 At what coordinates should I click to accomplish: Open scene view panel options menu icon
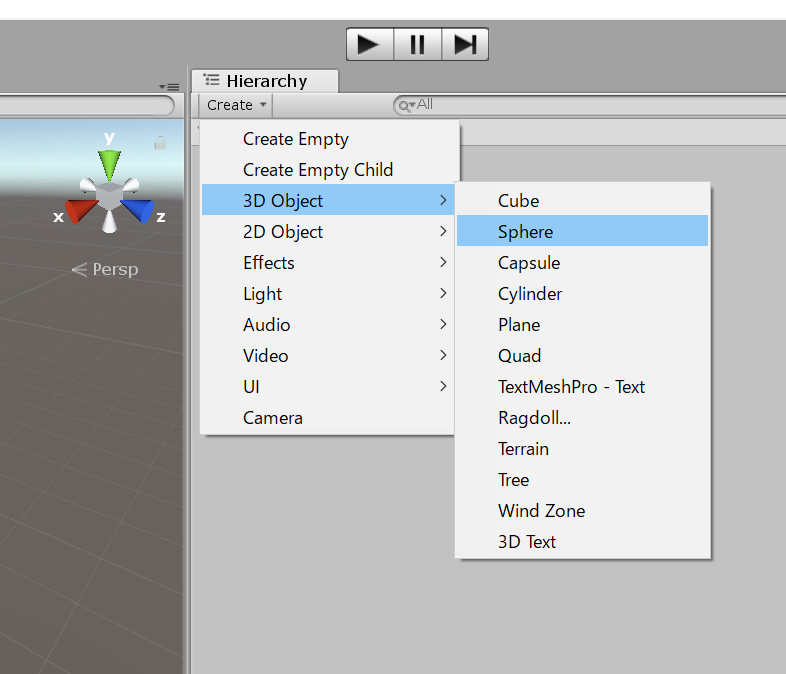[x=169, y=87]
